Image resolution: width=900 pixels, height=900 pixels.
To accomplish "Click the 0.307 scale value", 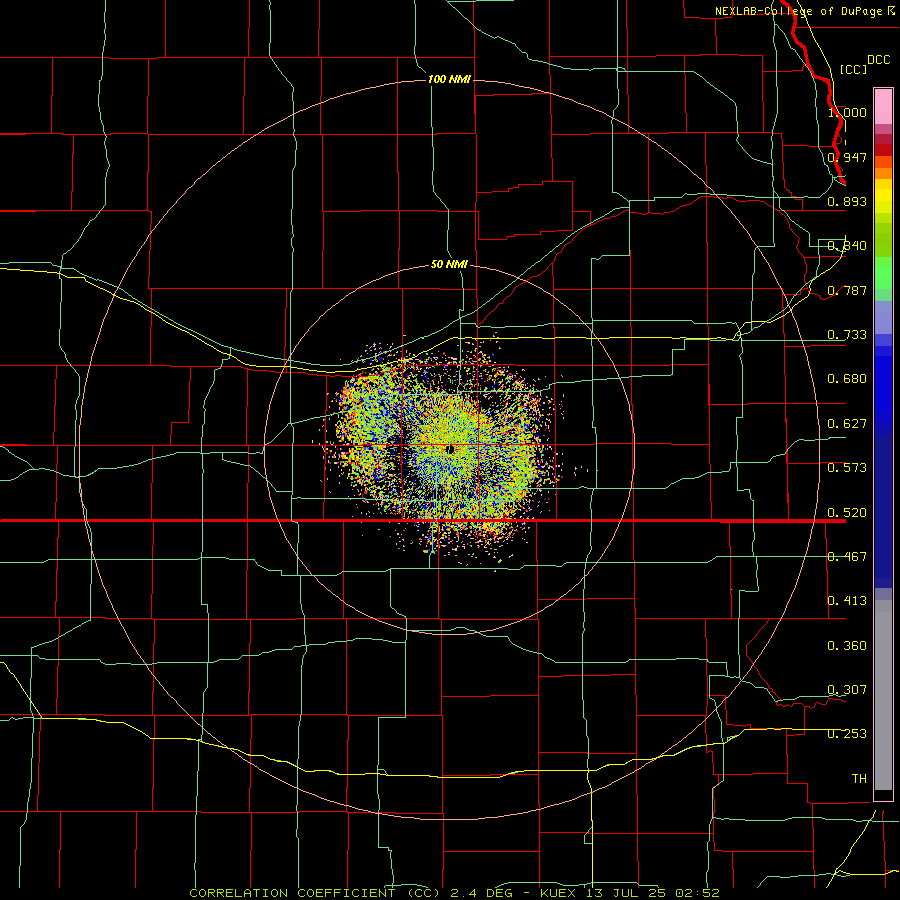I will tap(847, 690).
